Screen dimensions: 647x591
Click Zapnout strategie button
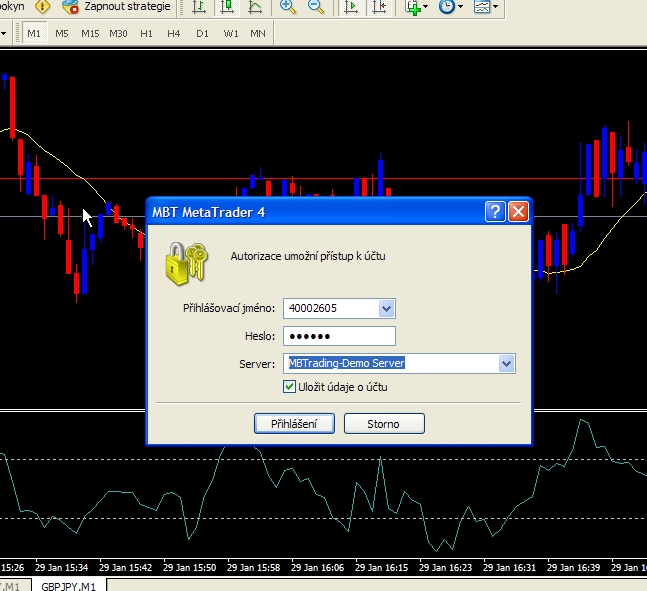point(117,6)
